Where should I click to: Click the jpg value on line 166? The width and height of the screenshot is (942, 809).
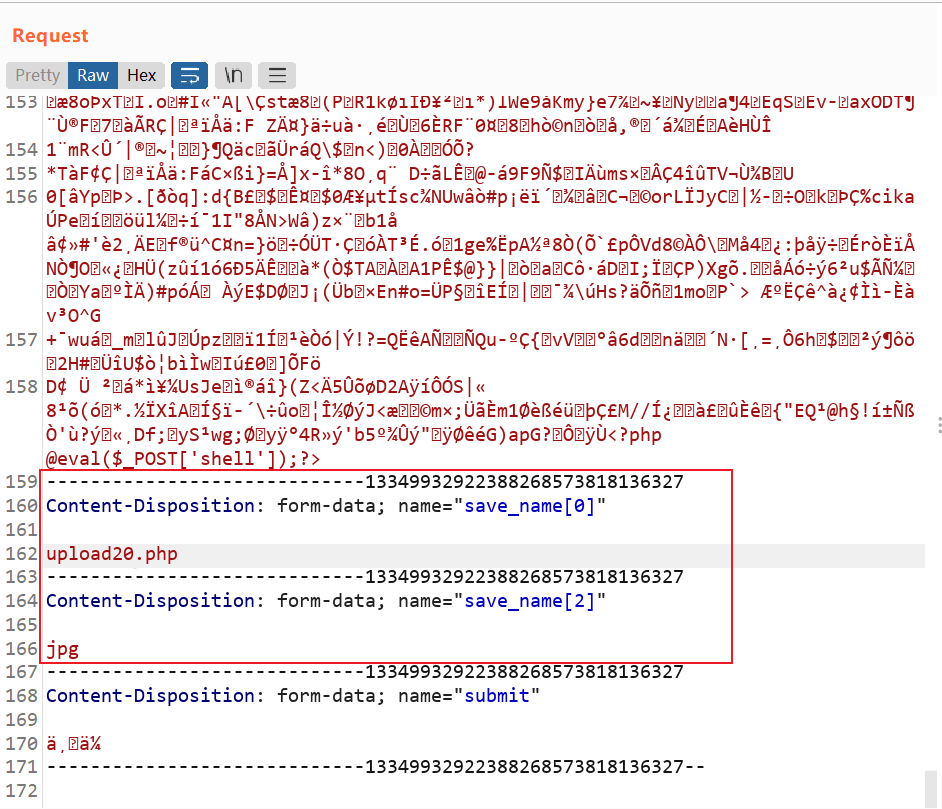coord(62,649)
